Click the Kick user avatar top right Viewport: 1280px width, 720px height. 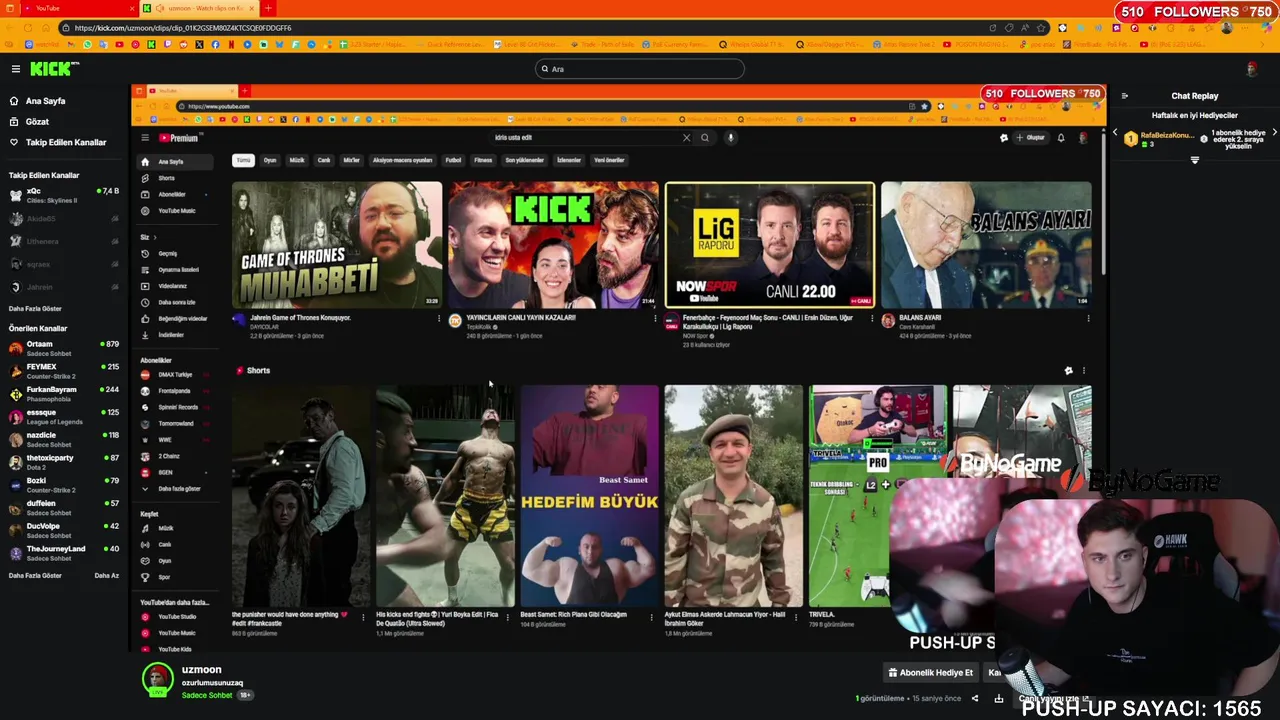tap(1251, 69)
